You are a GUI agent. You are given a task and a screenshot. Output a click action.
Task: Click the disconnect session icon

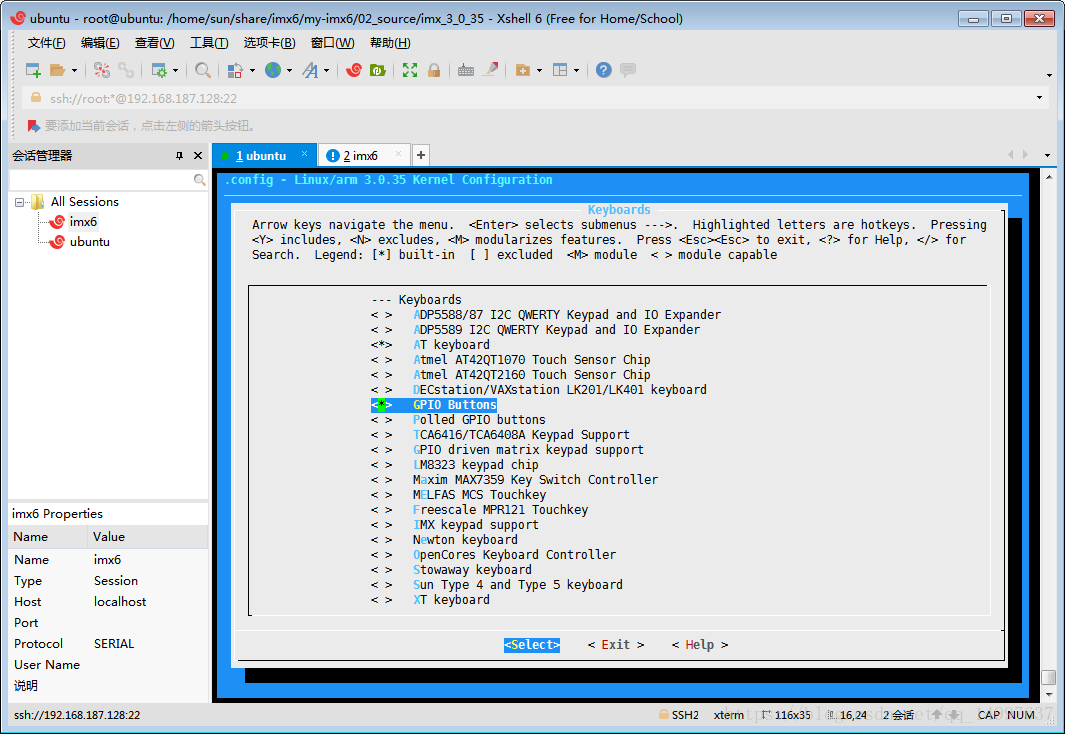103,70
